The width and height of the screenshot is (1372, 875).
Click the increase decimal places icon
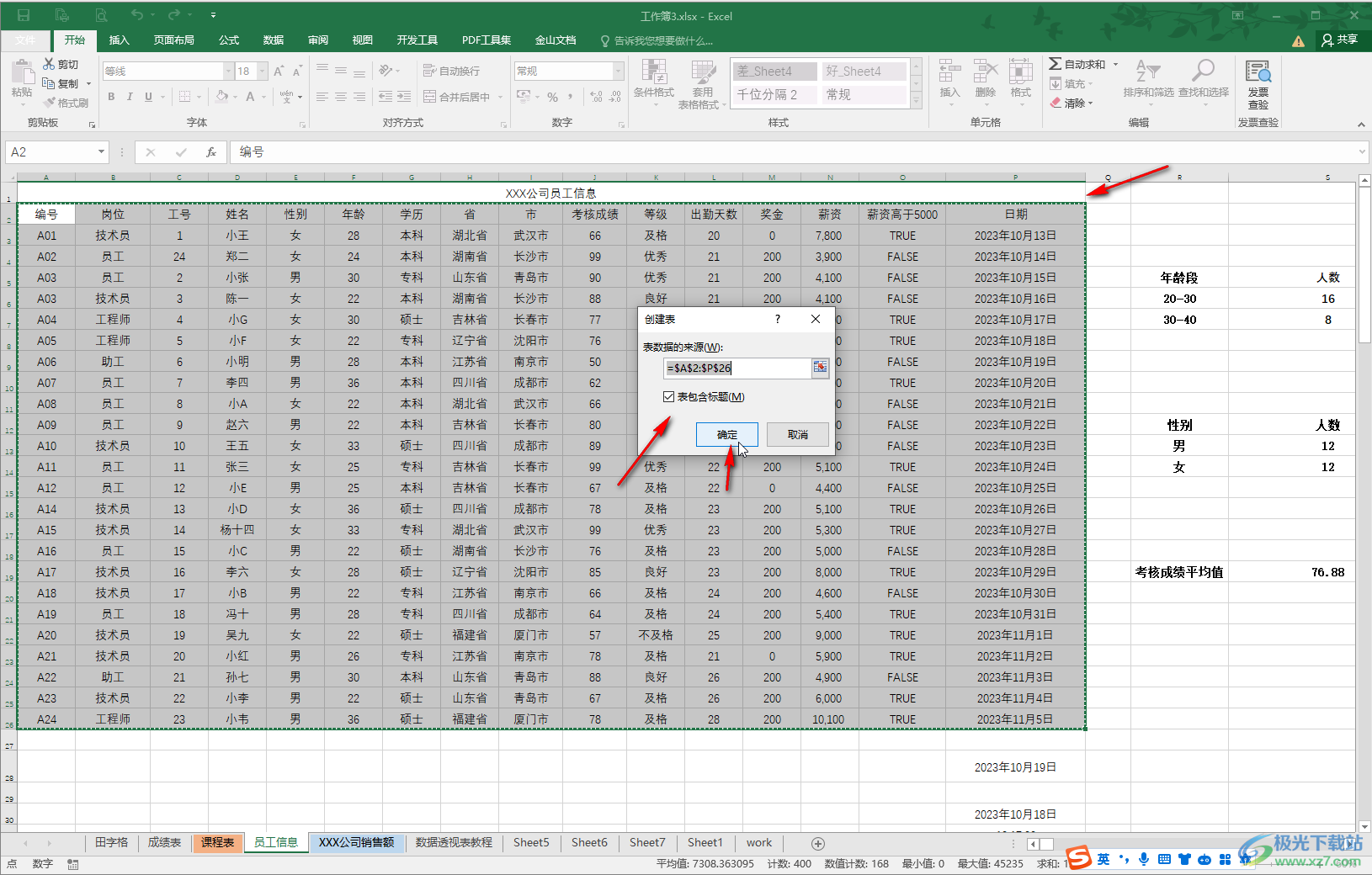pos(596,97)
